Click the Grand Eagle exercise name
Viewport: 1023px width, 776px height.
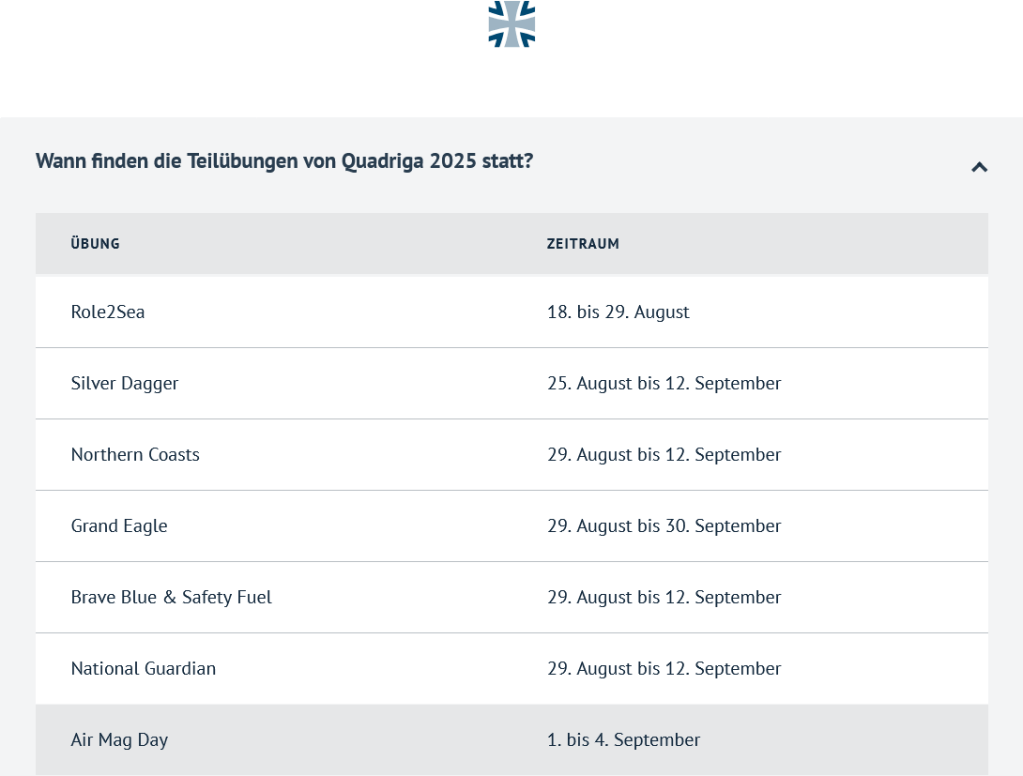click(119, 526)
